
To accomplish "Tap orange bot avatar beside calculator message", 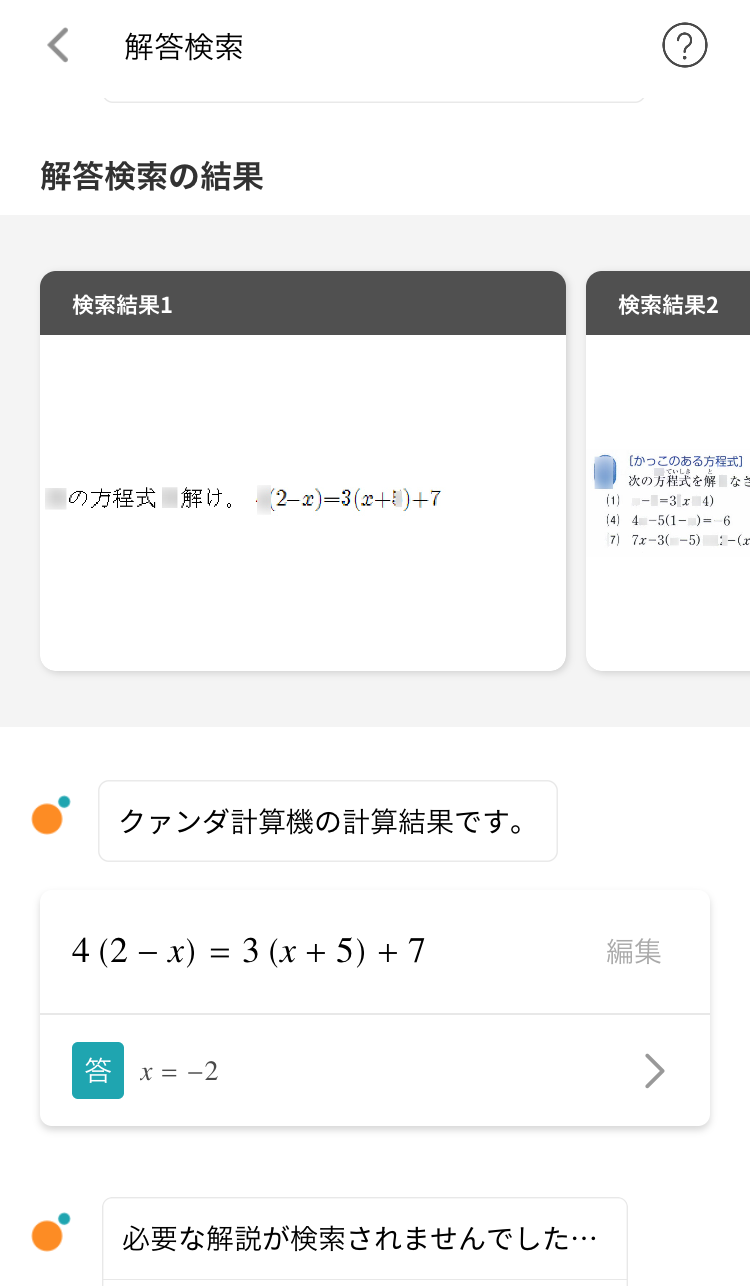I will [x=49, y=817].
